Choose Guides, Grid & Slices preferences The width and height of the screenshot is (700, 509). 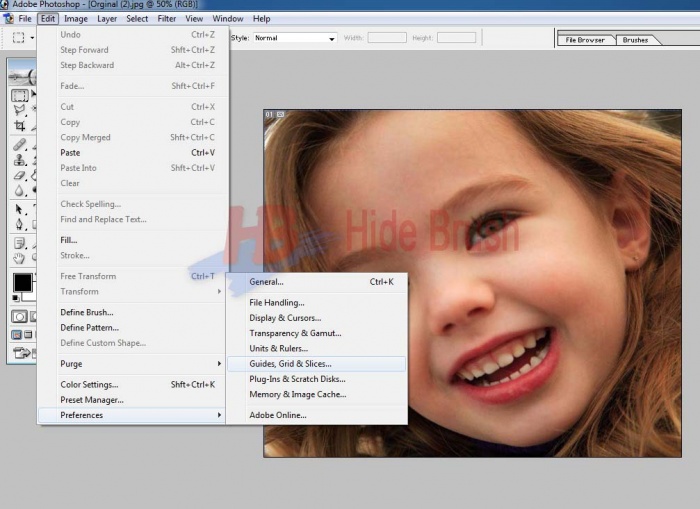point(317,364)
